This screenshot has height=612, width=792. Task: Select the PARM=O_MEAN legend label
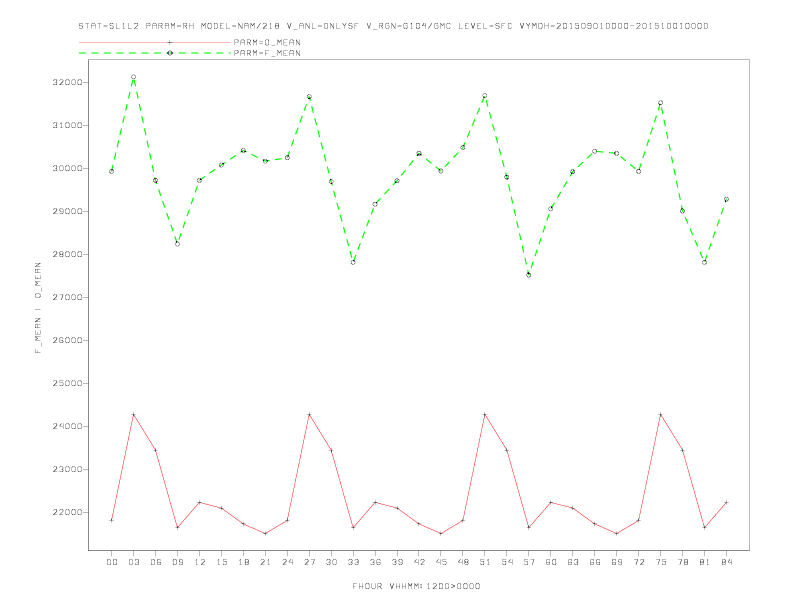(267, 42)
